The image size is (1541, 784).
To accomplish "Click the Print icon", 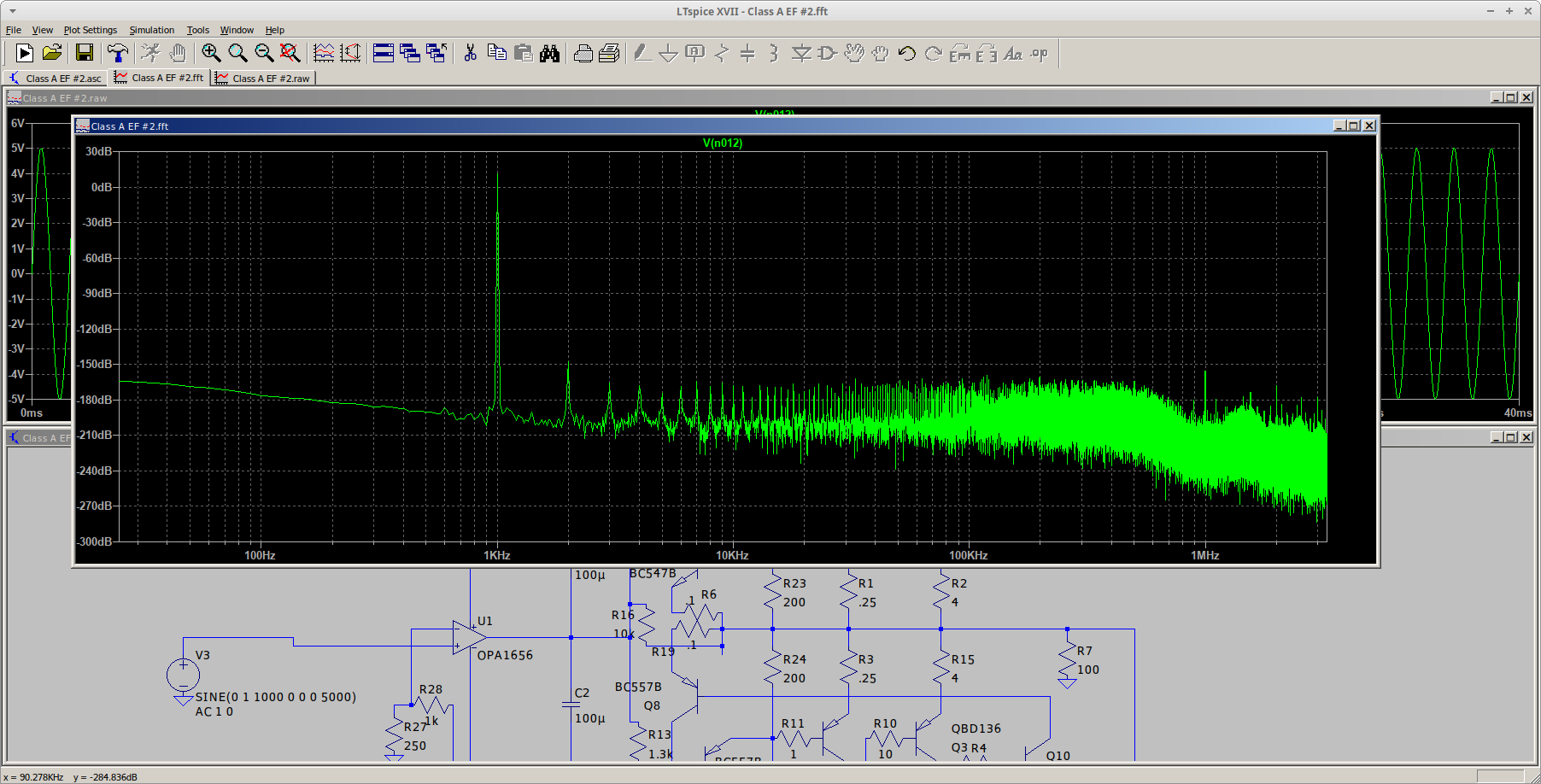I will point(609,53).
